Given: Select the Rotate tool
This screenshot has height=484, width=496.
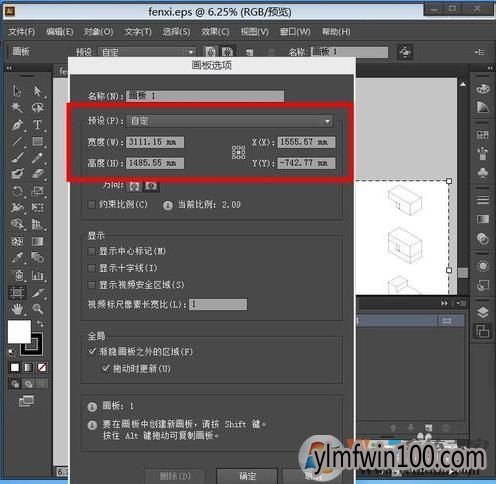Looking at the screenshot, I should [x=17, y=191].
